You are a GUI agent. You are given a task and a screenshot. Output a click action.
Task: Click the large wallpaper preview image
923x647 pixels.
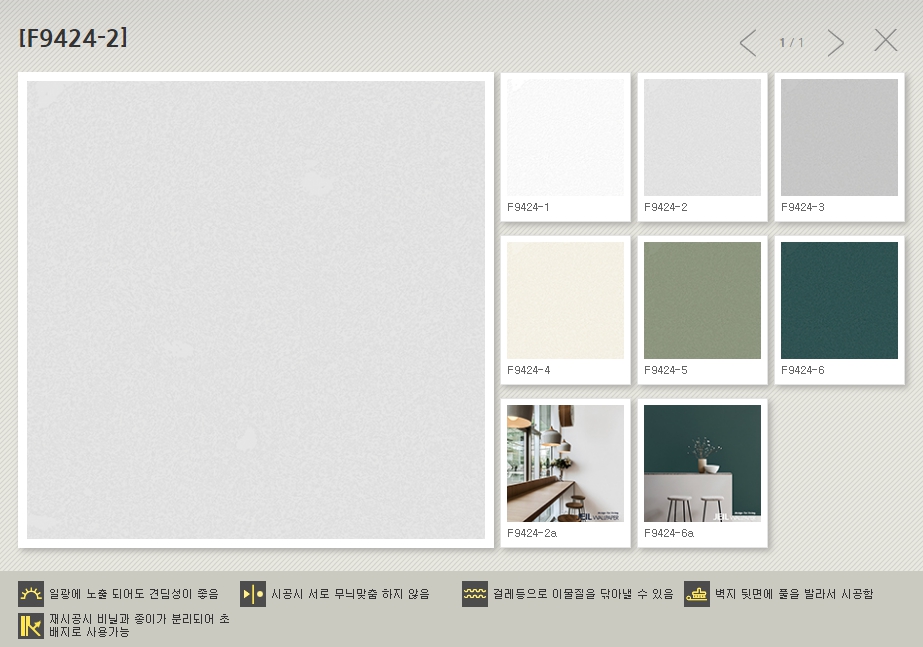pyautogui.click(x=256, y=310)
